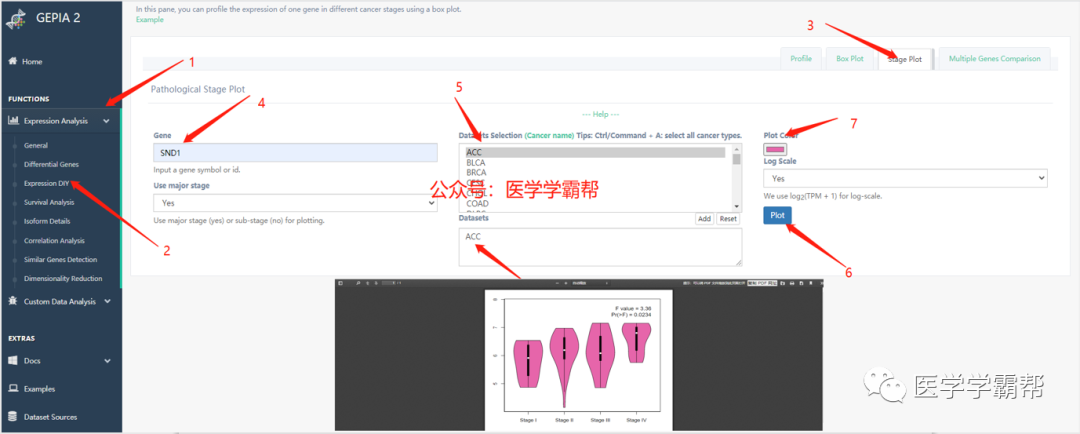Click the Examples laptop icon
1080x434 pixels.
(13, 389)
